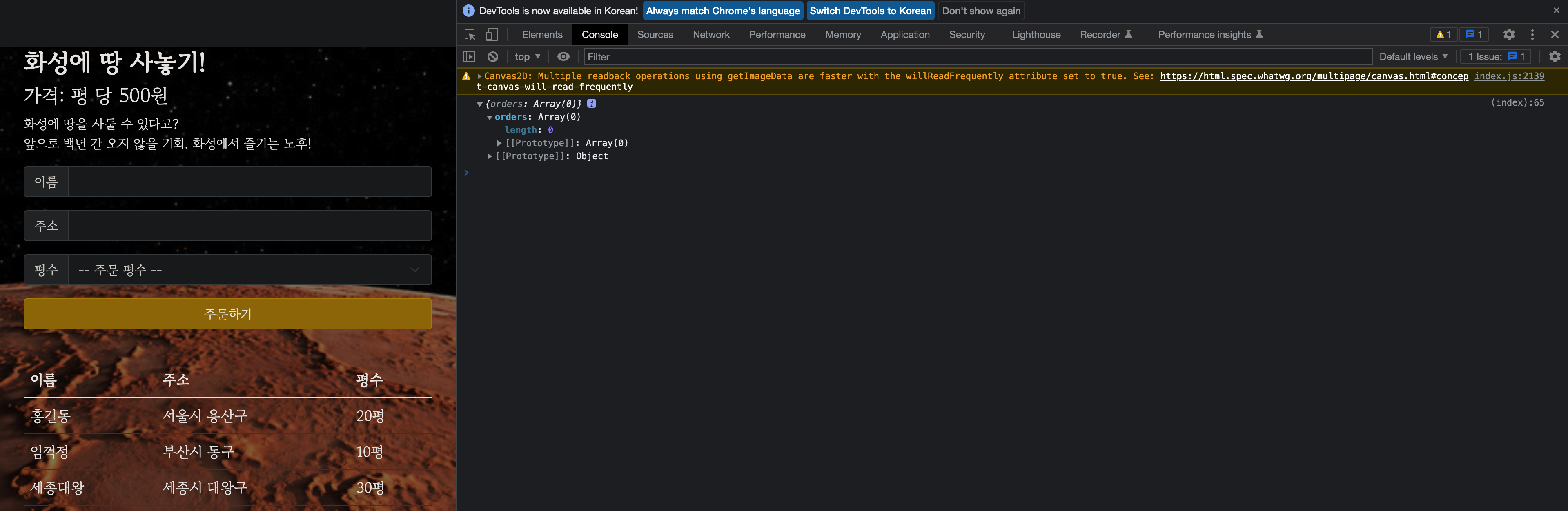Image resolution: width=1568 pixels, height=511 pixels.
Task: Toggle the device toolbar icon
Action: [x=492, y=35]
